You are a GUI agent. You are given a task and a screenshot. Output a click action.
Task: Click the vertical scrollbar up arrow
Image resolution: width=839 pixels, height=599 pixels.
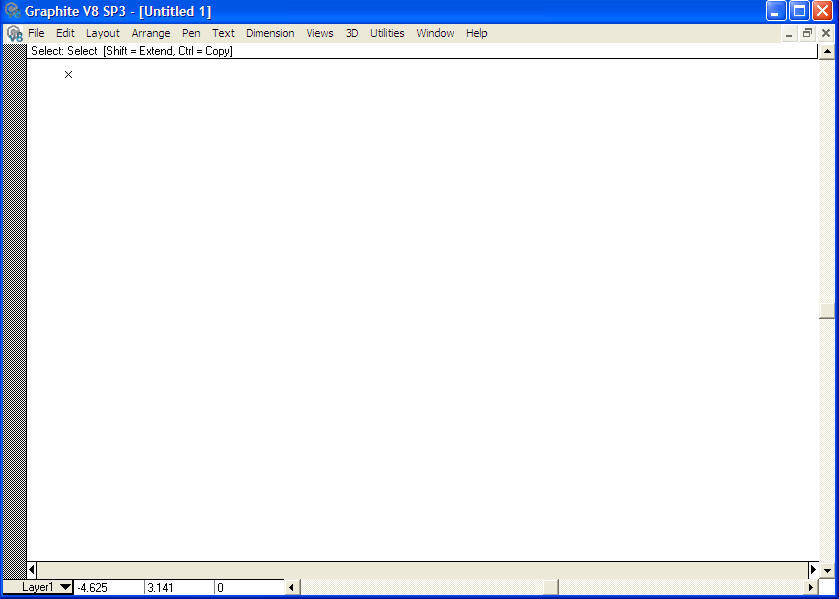tap(827, 52)
